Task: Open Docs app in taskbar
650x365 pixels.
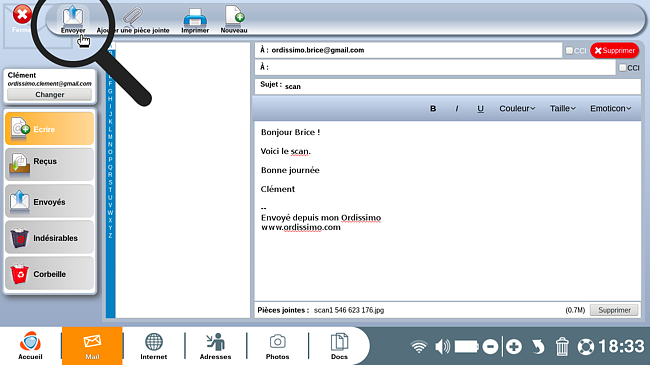Action: (339, 346)
